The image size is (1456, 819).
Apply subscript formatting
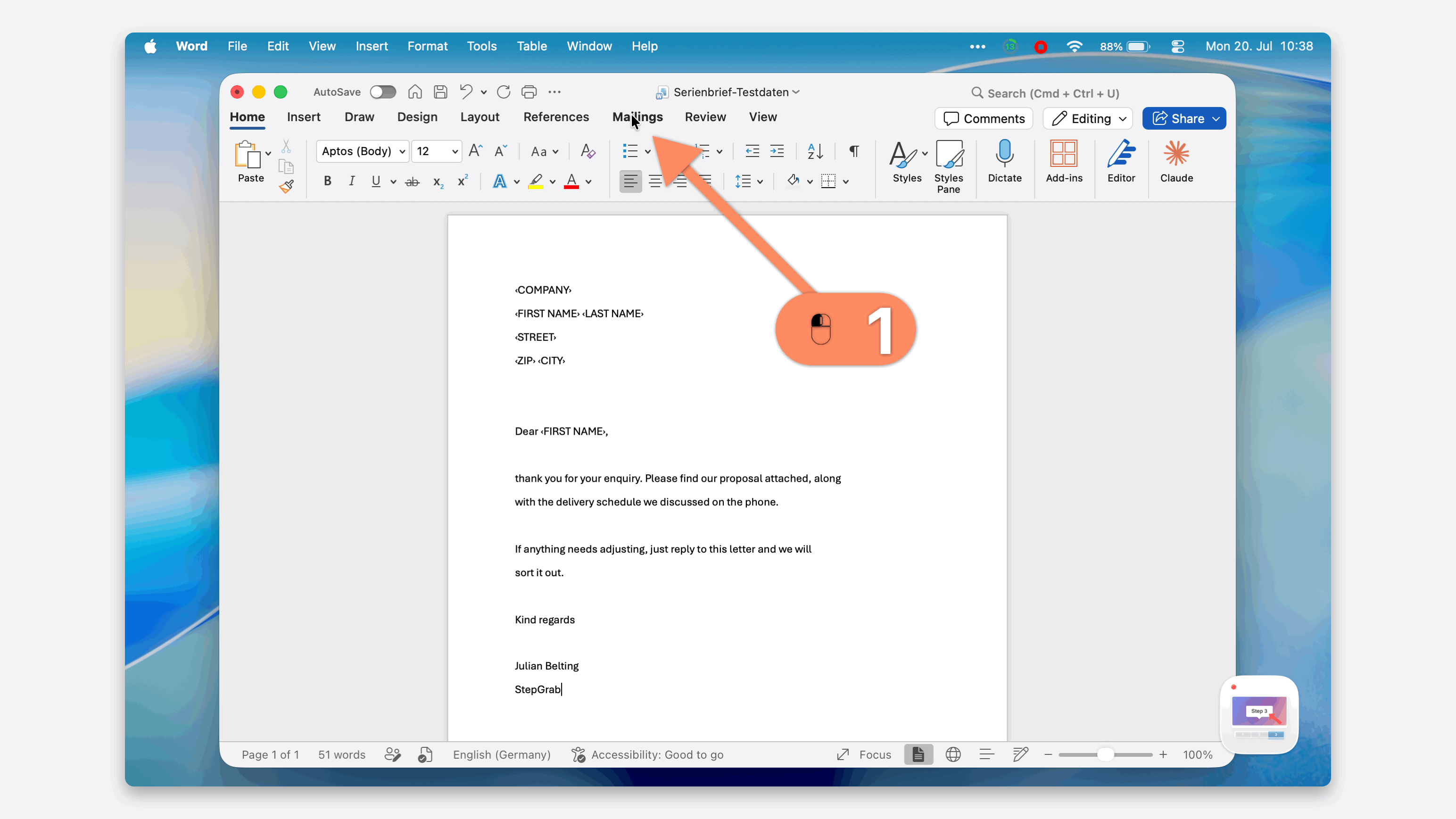point(438,182)
